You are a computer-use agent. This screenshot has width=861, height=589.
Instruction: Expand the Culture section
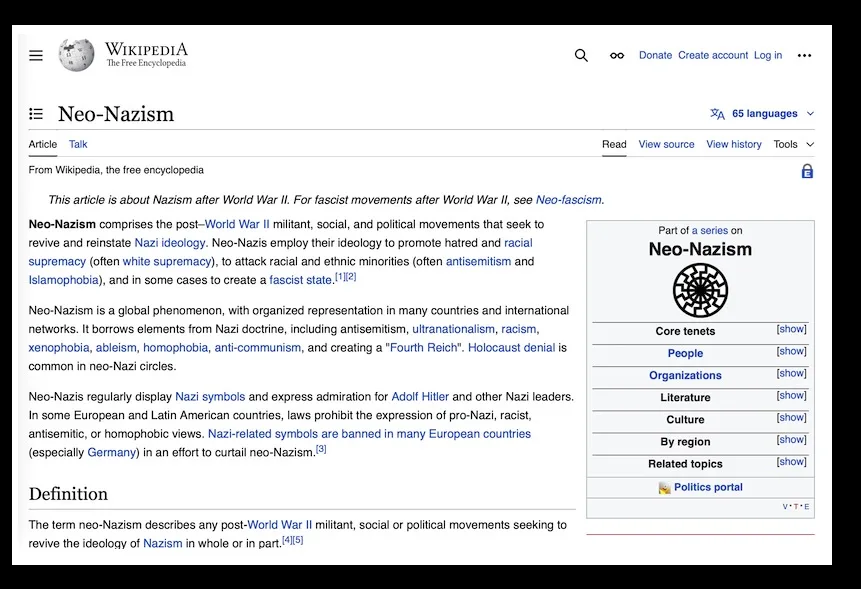791,417
